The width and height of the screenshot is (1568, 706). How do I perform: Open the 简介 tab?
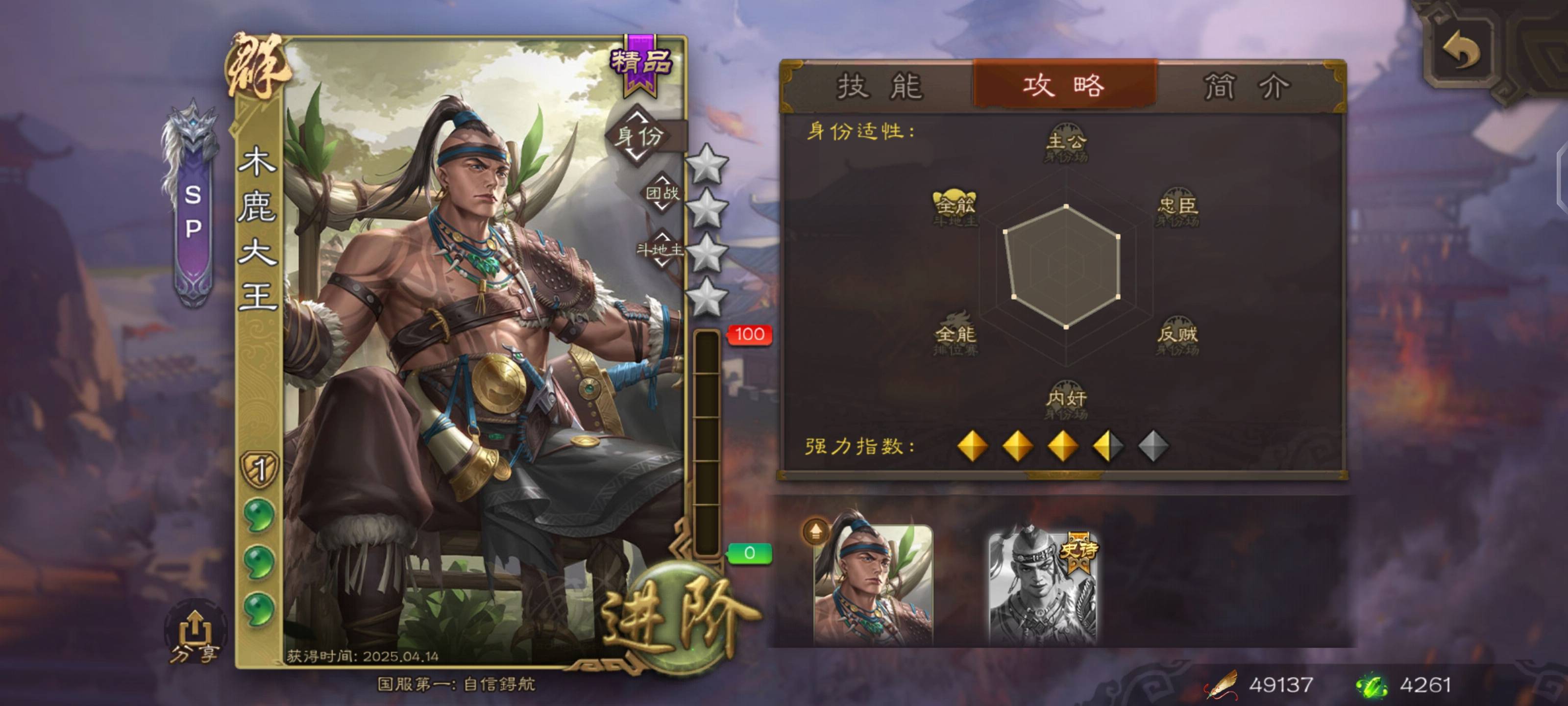1247,86
